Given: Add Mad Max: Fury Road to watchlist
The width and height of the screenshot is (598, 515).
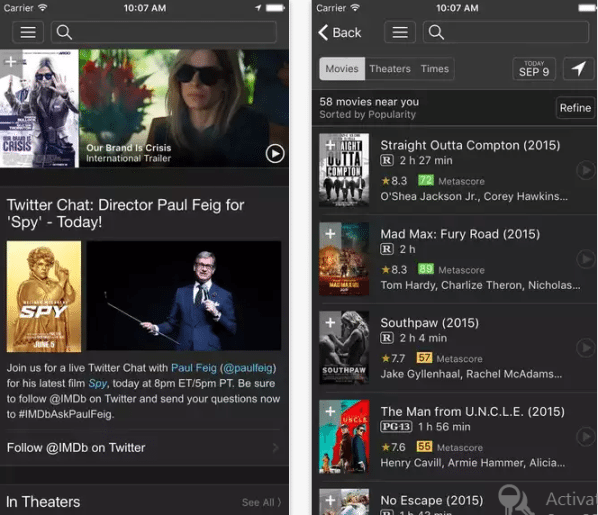Looking at the screenshot, I should 330,233.
